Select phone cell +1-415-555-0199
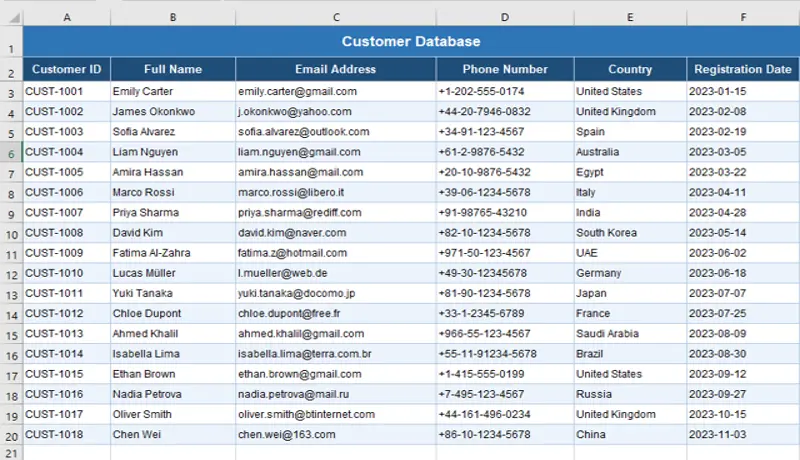The image size is (800, 460). [x=505, y=374]
